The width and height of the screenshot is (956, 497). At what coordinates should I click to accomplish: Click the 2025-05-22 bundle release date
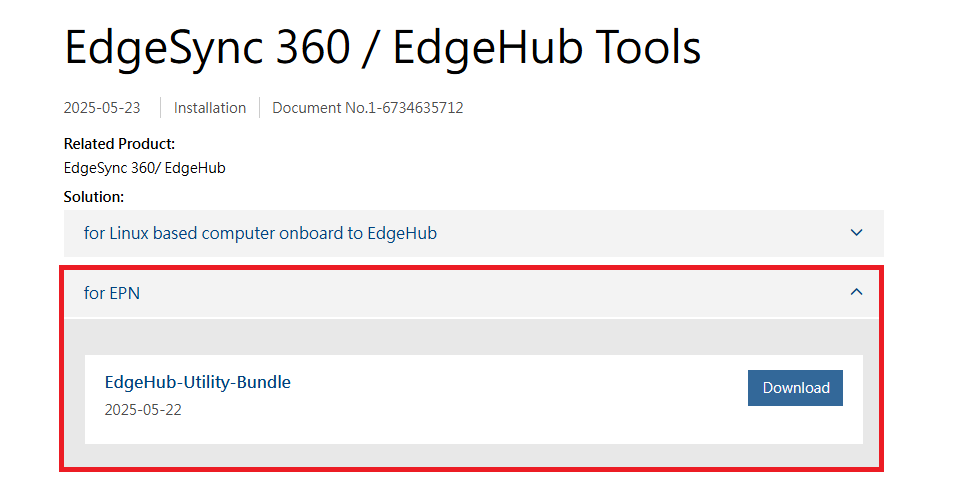tap(143, 410)
